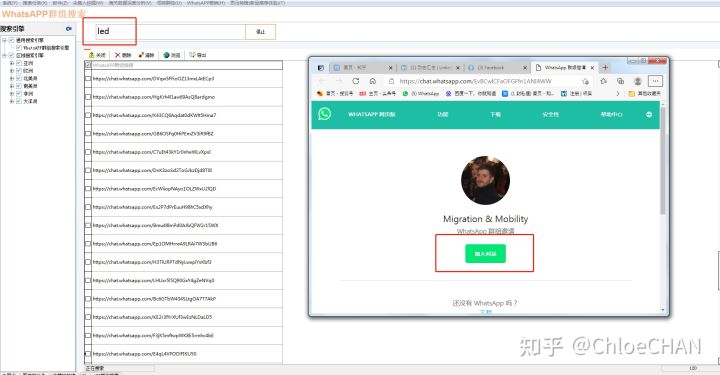Viewport: 720px width, 375px height.
Task: Open the 其他收藏夹 bookmarks folder
Action: 645,94
